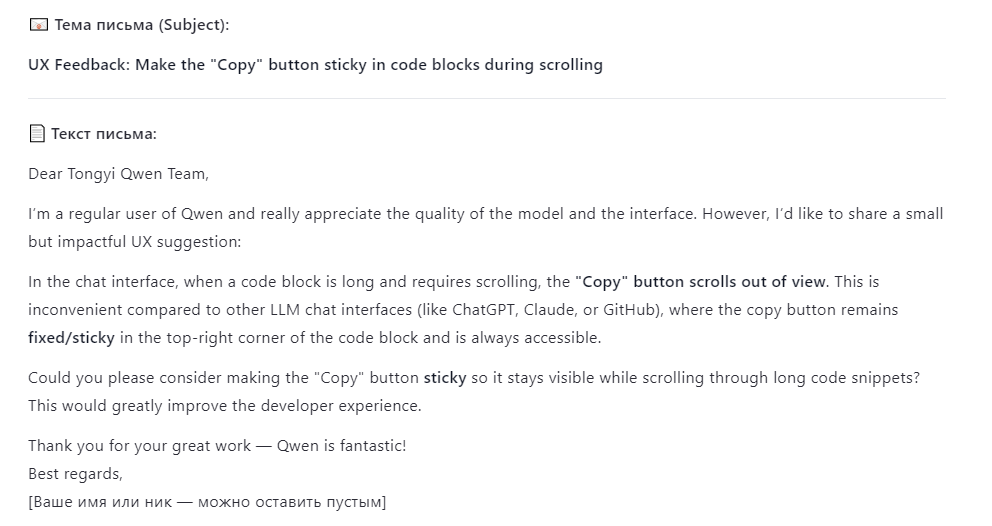
Task: Click the "Текст письма:" heading label
Action: pyautogui.click(x=104, y=133)
